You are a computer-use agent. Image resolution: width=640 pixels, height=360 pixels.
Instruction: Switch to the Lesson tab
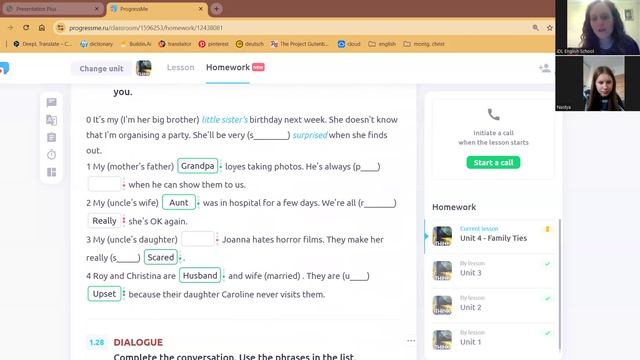[x=180, y=68]
